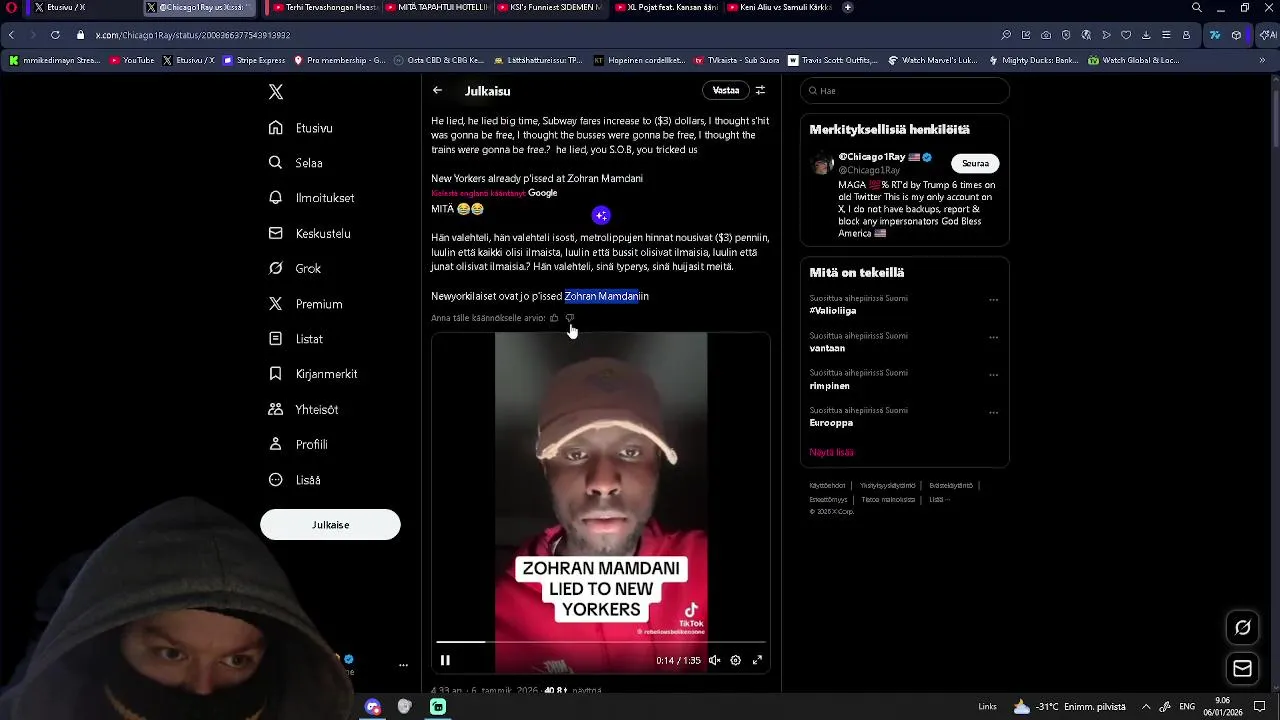Open new browser tab plus button
This screenshot has height=720, width=1280.
click(x=848, y=7)
